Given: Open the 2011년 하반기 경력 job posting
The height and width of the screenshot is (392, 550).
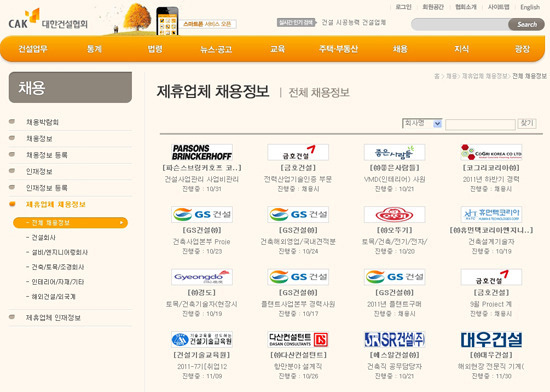Looking at the screenshot, I should pos(491,179).
